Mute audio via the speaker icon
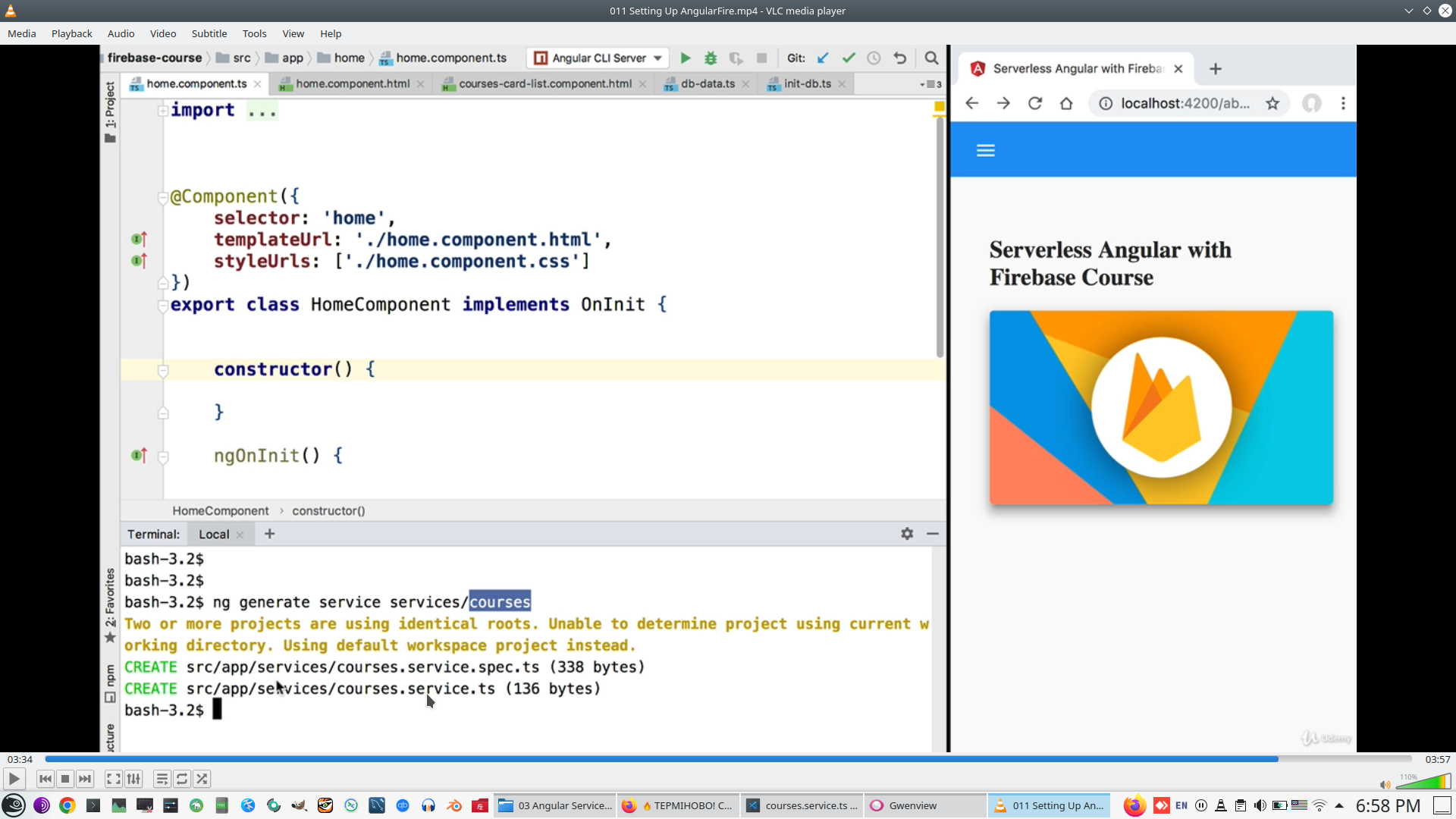1456x819 pixels. 1385,785
